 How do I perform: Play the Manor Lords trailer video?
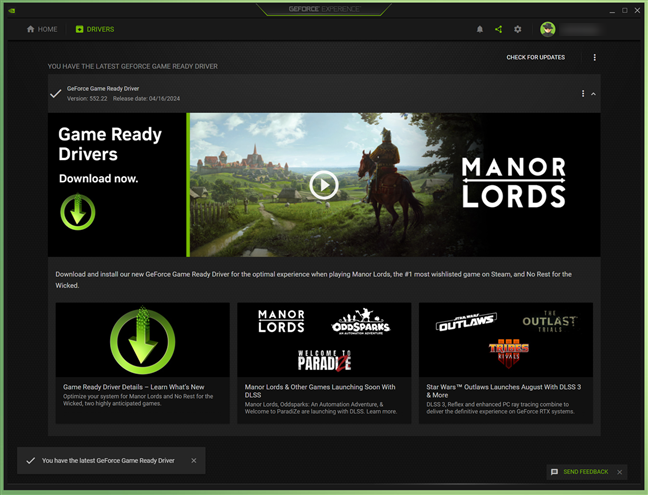(324, 185)
